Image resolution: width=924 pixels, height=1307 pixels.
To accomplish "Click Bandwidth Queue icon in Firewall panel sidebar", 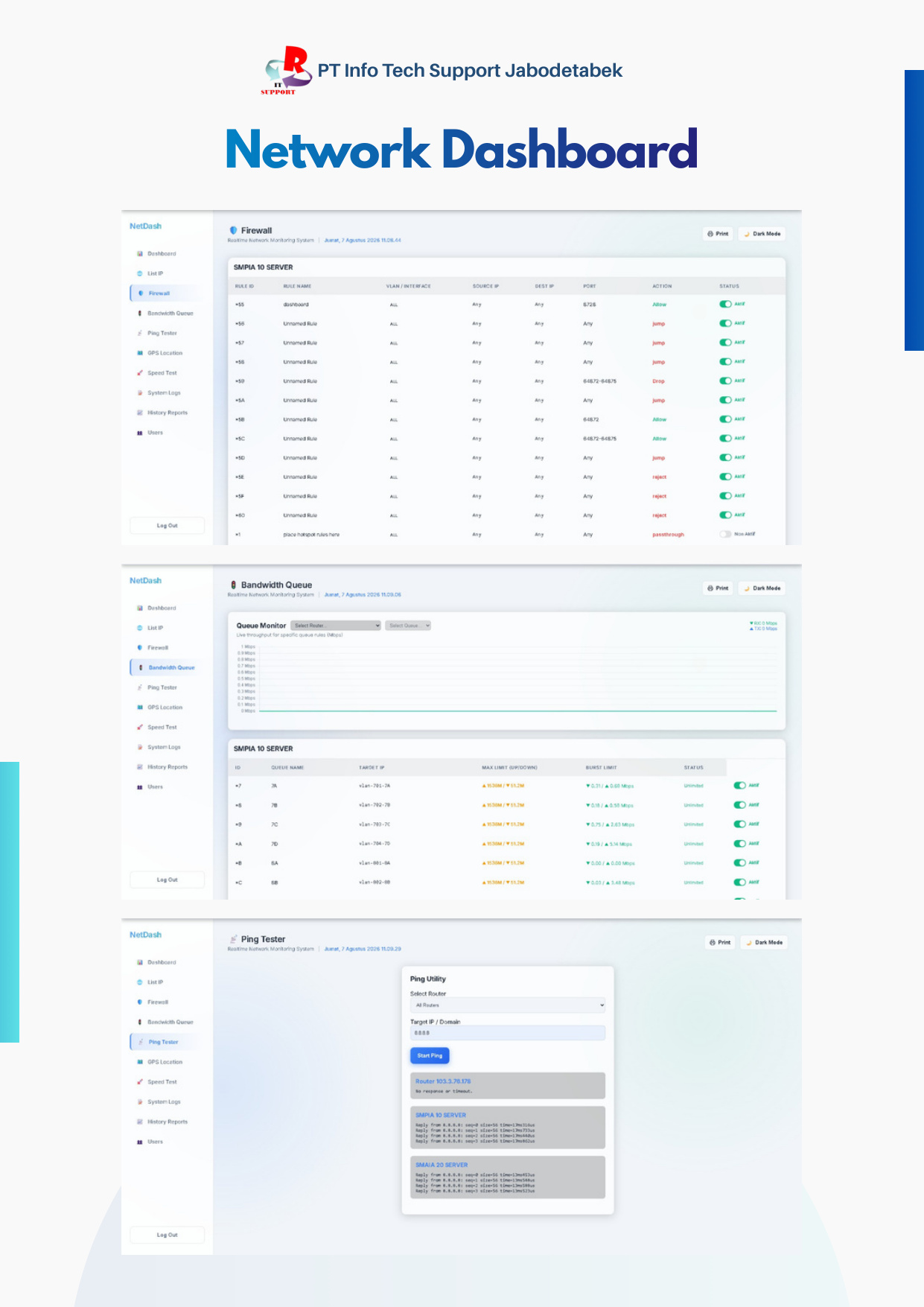I will (x=140, y=314).
